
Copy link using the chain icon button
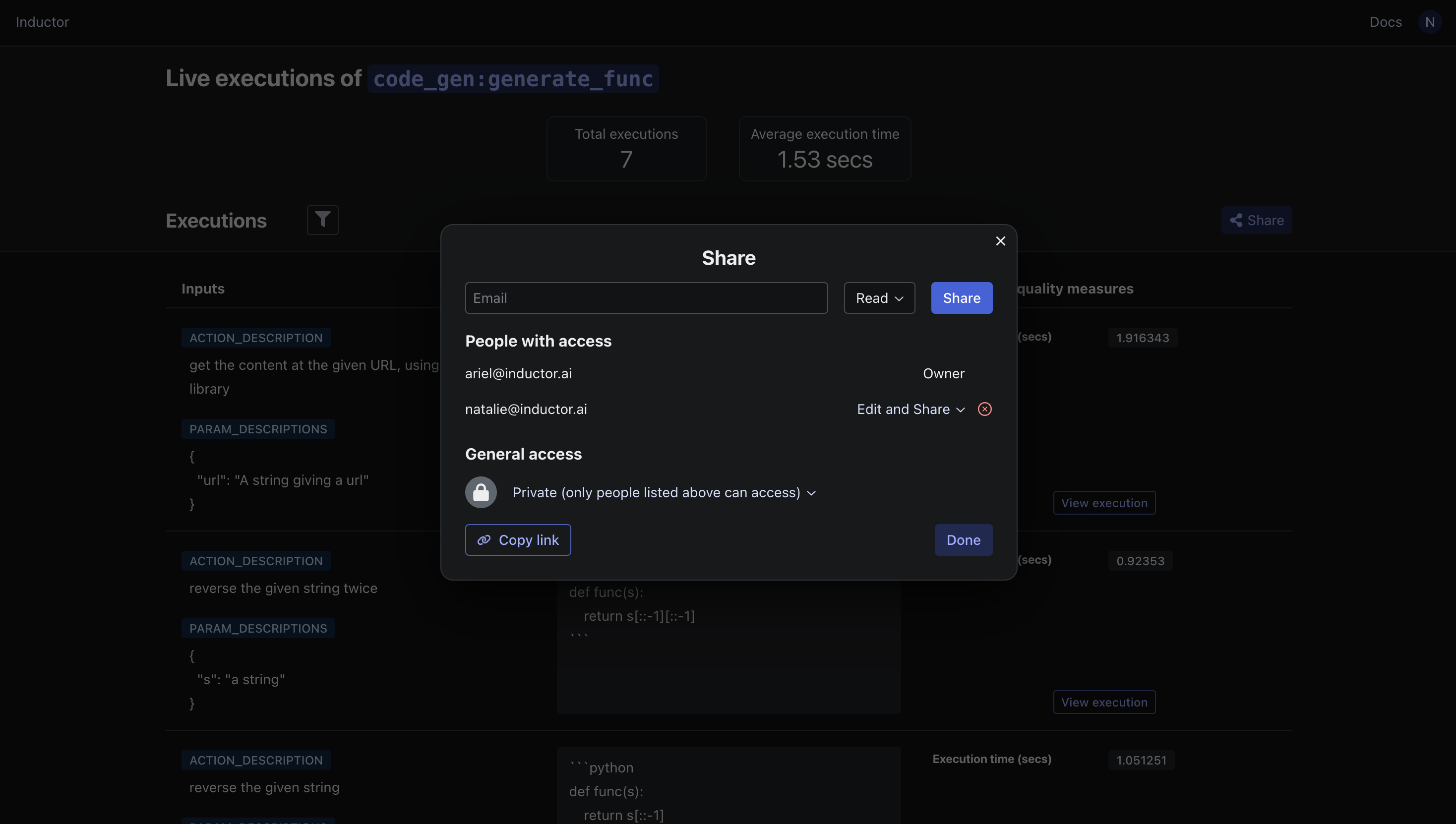point(517,540)
